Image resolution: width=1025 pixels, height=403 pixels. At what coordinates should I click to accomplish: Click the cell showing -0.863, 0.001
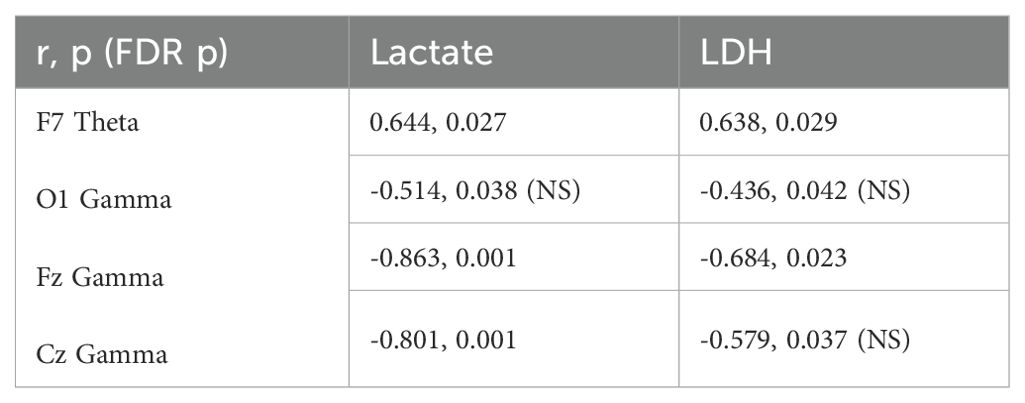(443, 259)
